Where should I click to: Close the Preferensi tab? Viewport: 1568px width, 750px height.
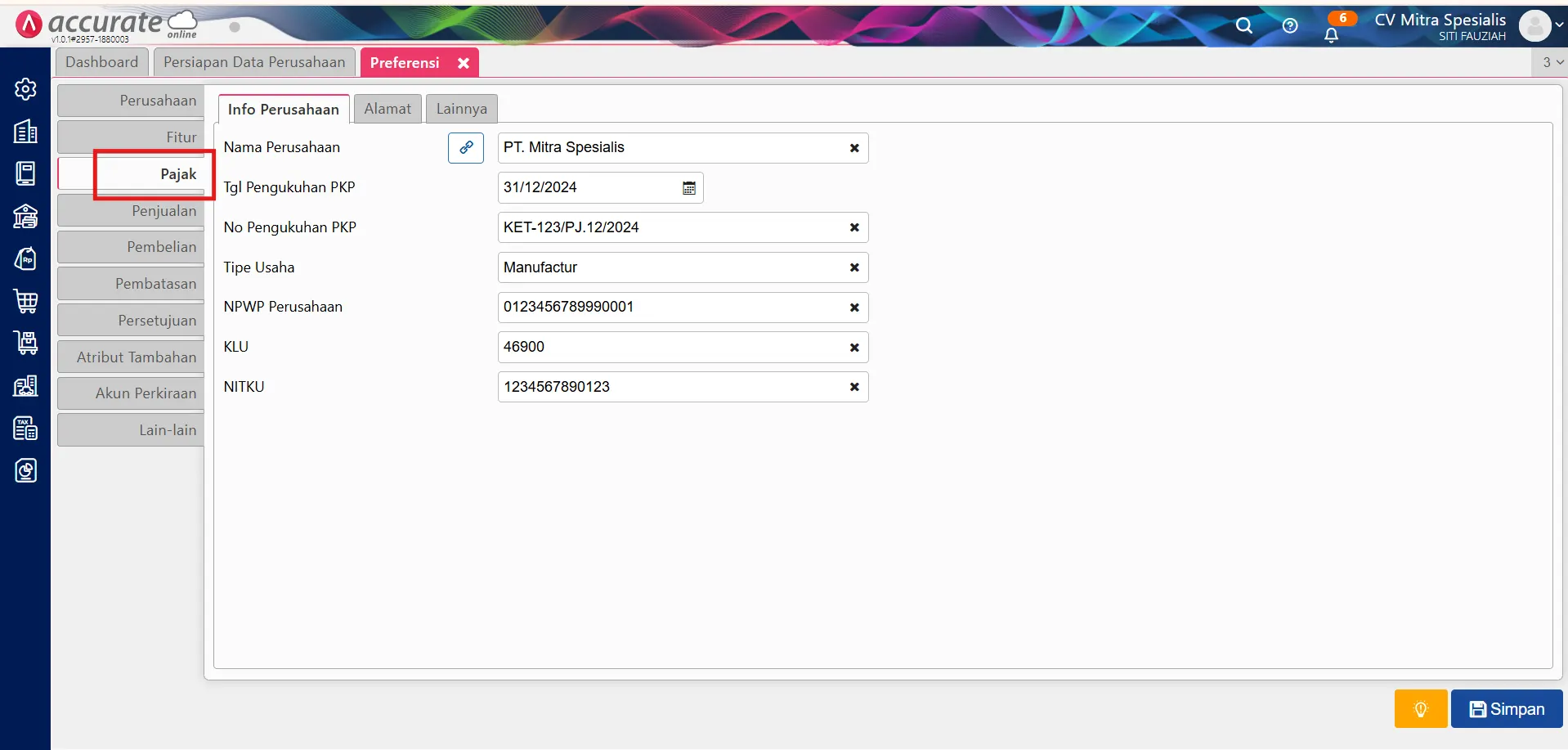tap(464, 63)
